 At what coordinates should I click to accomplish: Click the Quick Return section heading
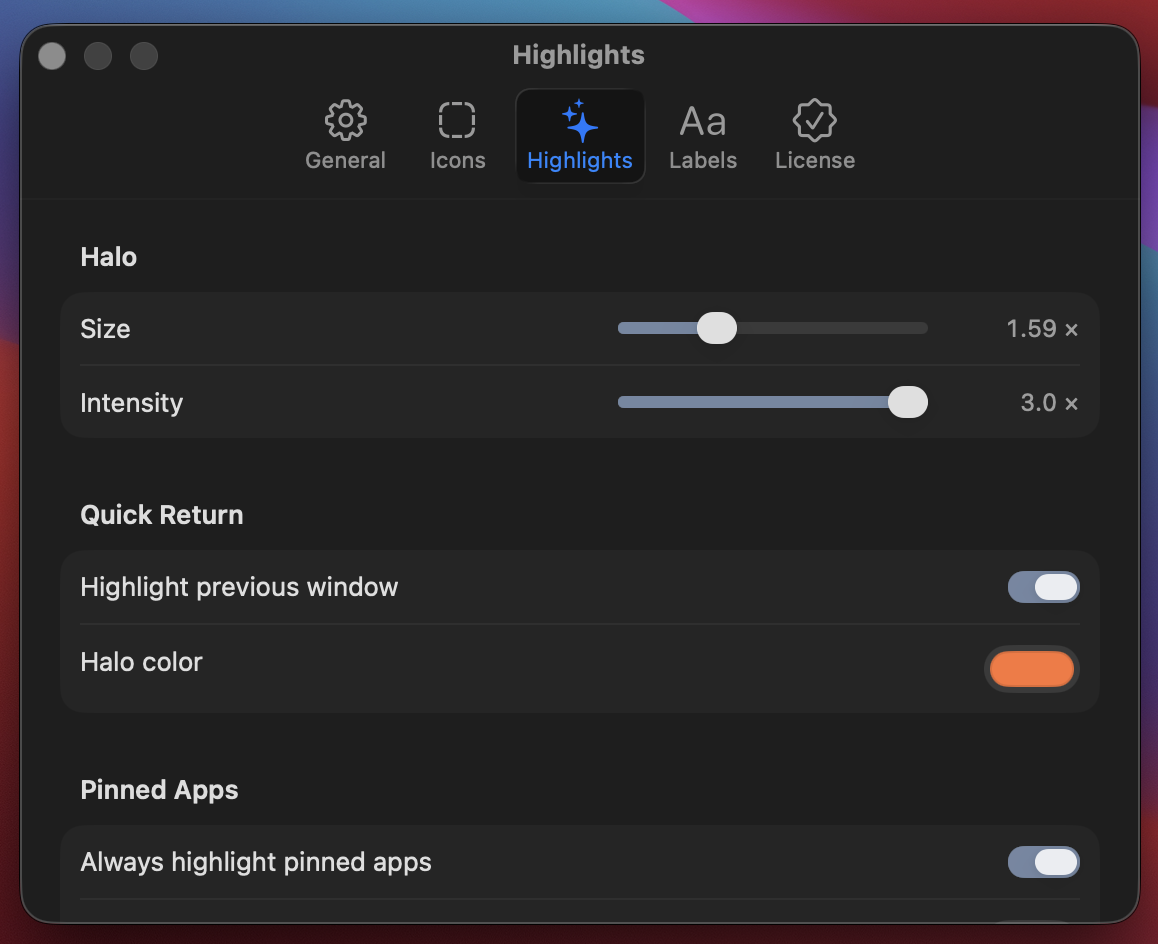point(162,515)
